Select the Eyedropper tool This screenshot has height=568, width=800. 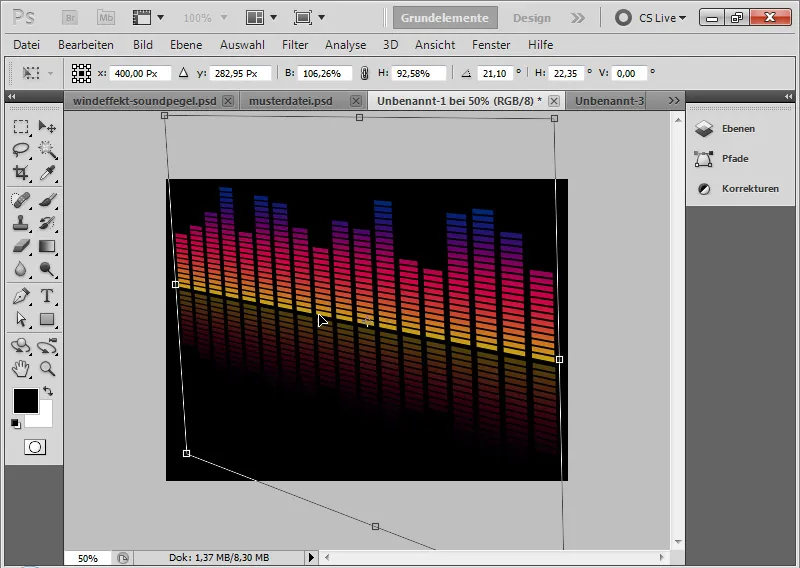pyautogui.click(x=47, y=172)
